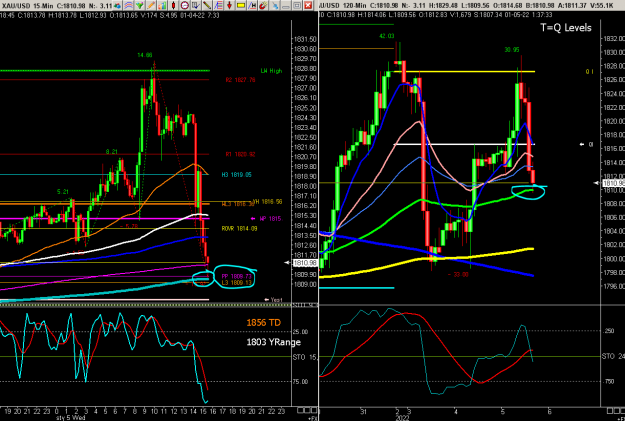Click the STO 15 stochastic label left panel
This screenshot has width=625, height=421.
(x=305, y=357)
